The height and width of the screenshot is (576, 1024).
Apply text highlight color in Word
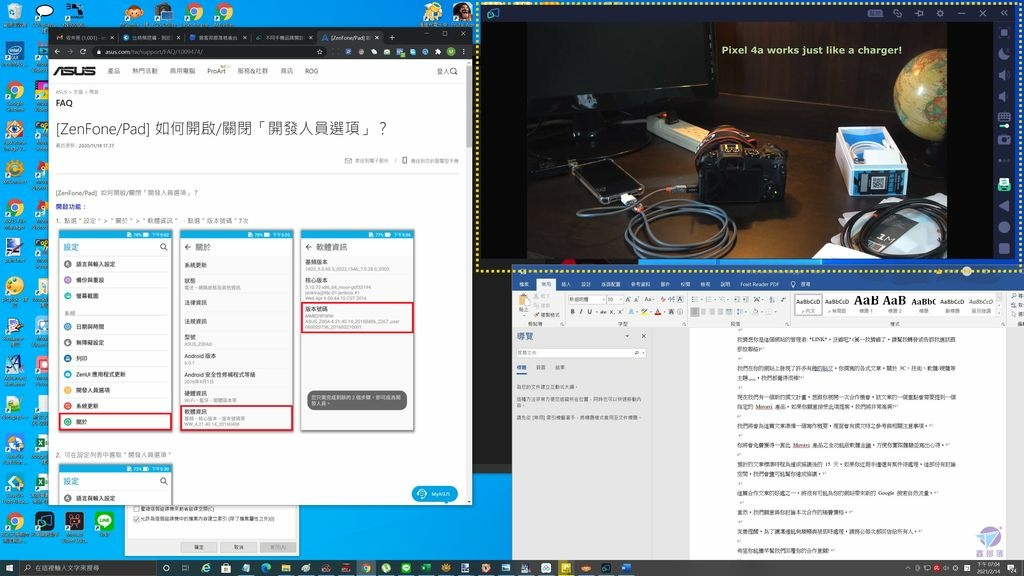[x=643, y=312]
